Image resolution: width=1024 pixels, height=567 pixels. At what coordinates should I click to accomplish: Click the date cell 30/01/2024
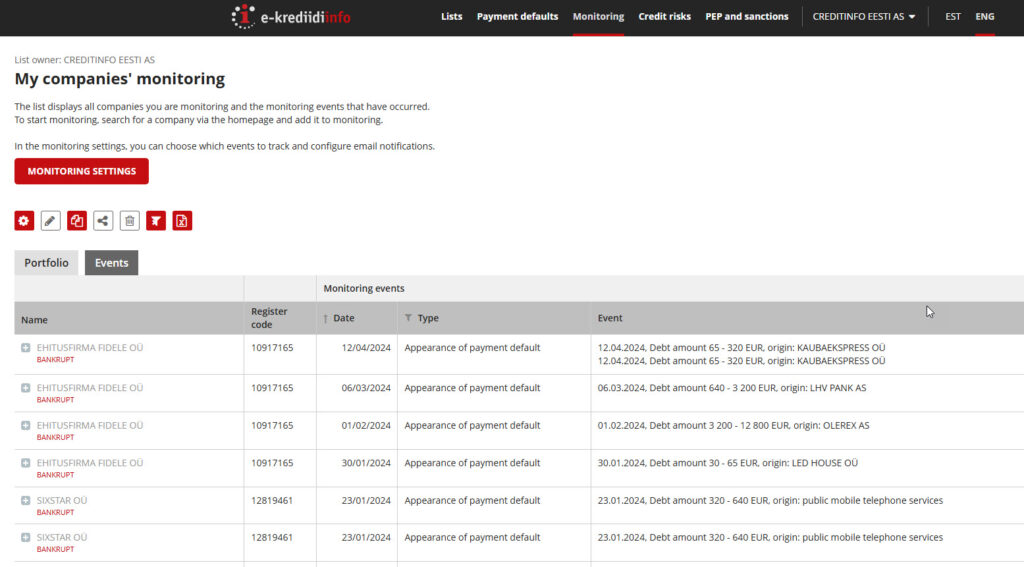[x=366, y=463]
